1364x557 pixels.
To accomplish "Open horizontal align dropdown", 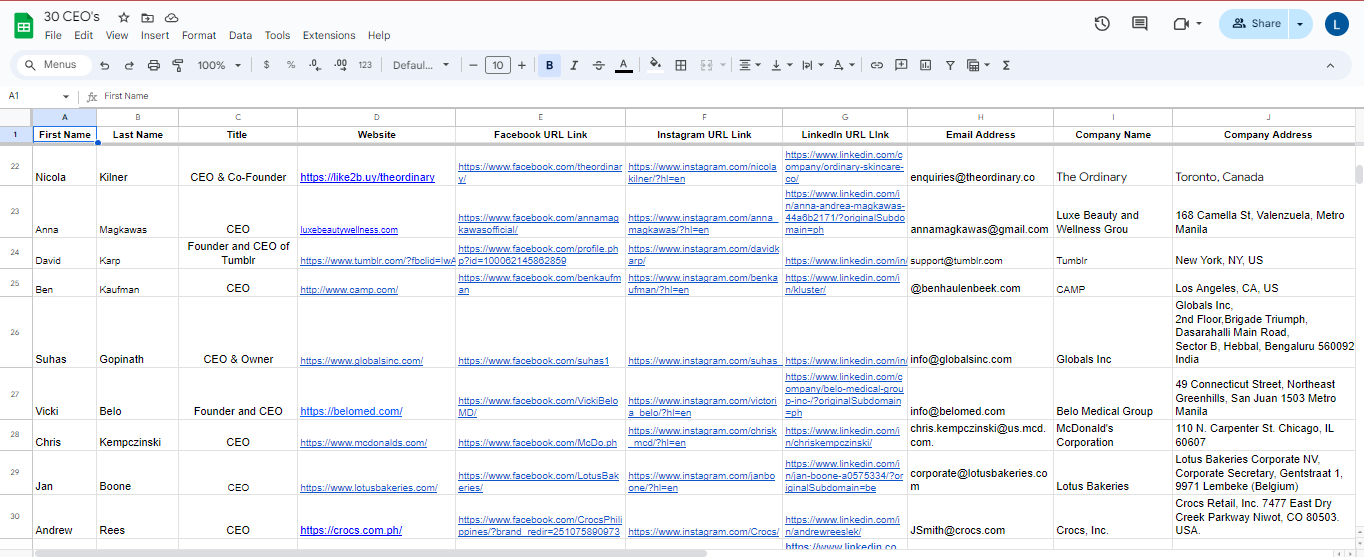I will [749, 65].
